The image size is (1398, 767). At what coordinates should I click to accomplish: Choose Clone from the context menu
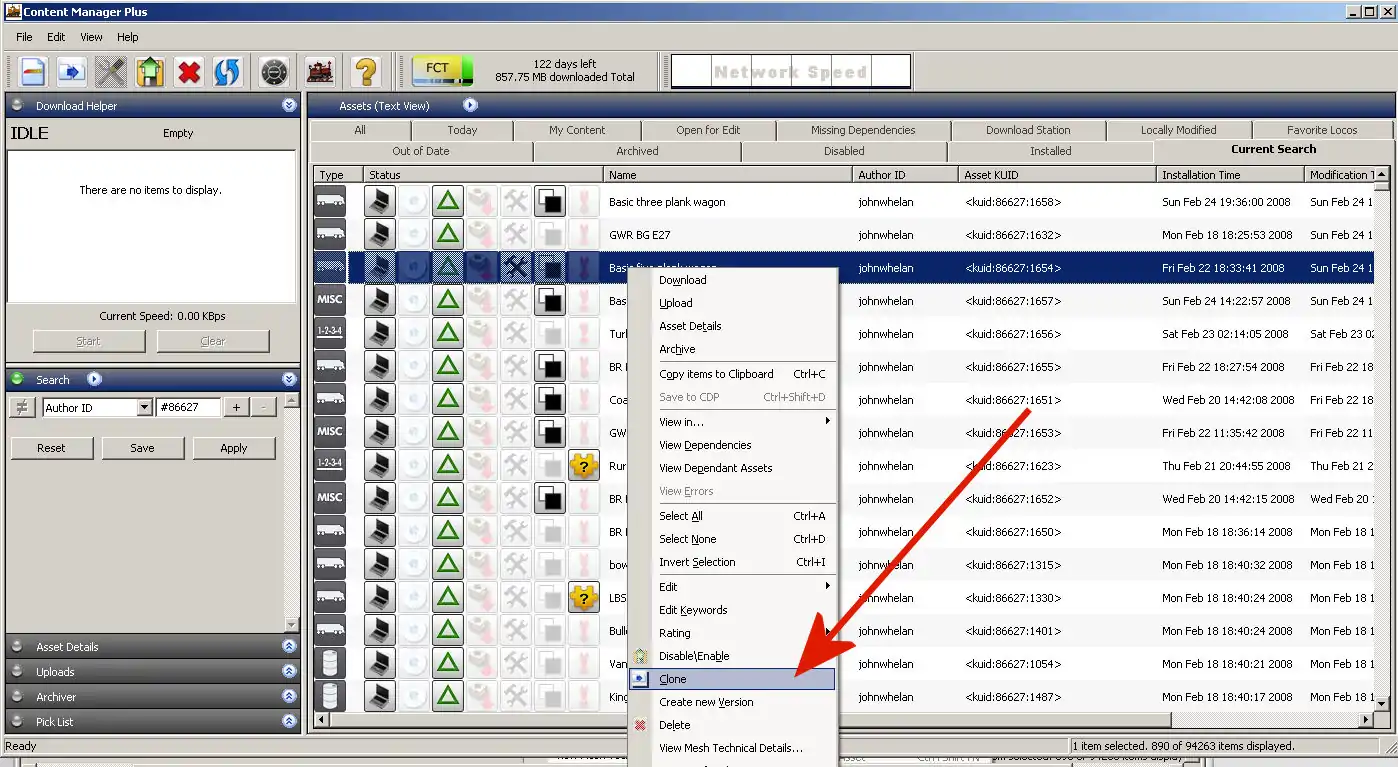click(x=673, y=679)
